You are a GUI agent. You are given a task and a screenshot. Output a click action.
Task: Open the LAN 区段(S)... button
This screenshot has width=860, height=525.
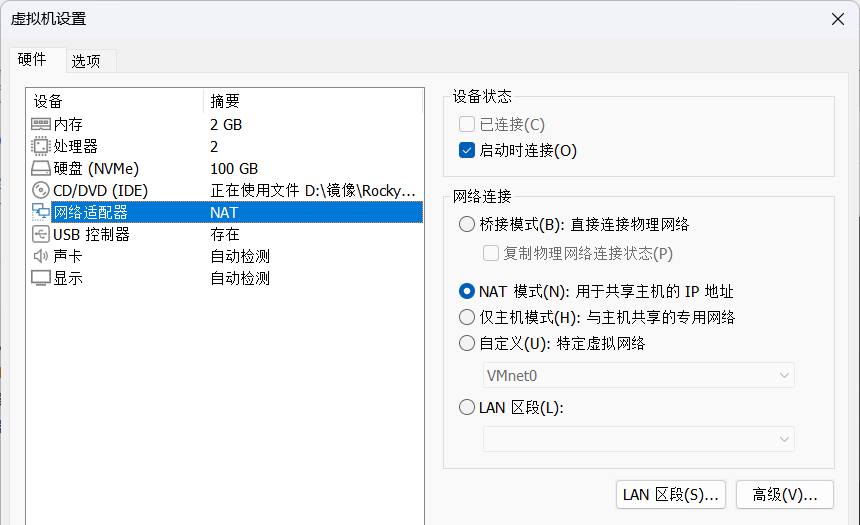671,495
